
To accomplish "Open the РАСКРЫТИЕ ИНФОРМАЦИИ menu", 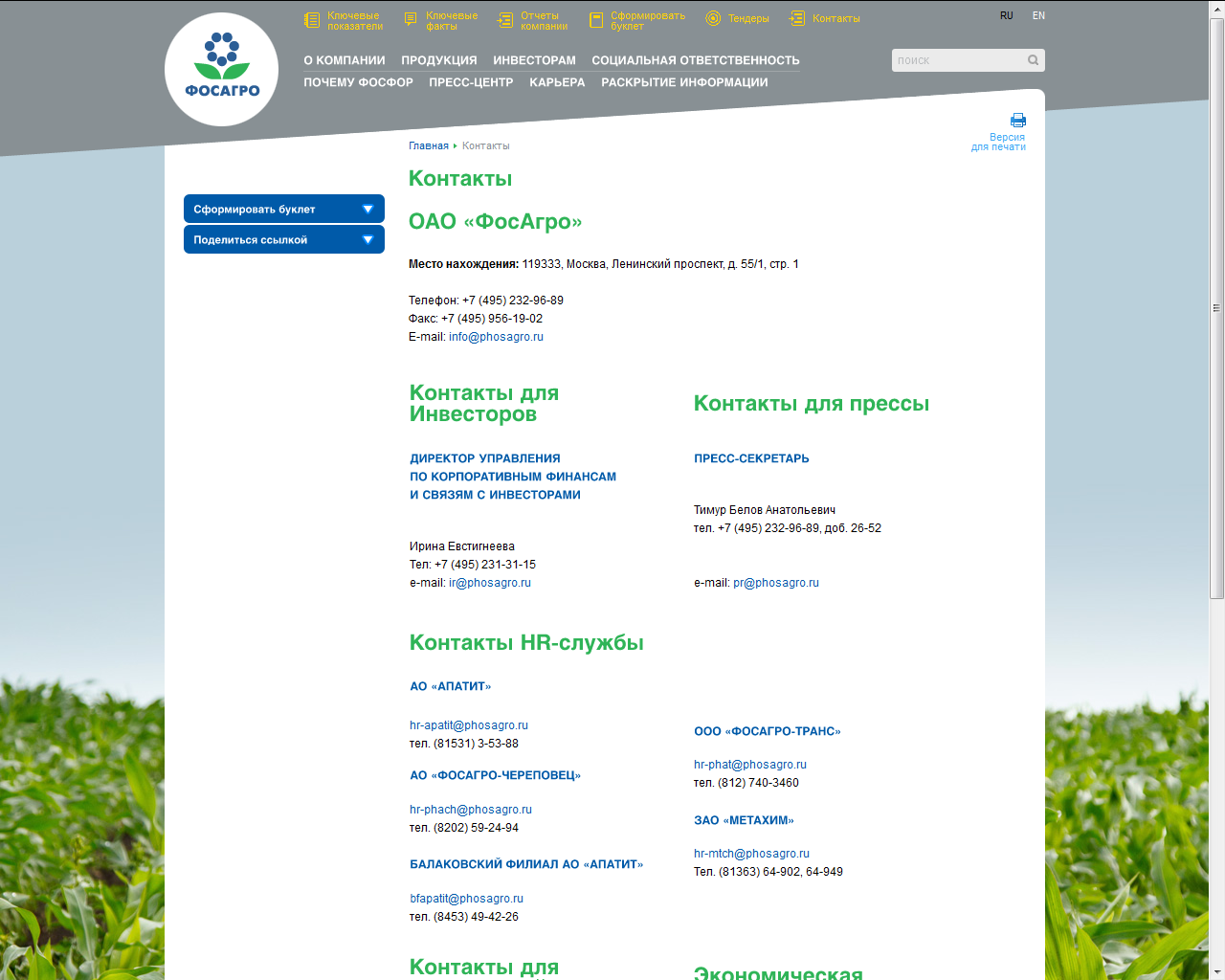I will (684, 82).
